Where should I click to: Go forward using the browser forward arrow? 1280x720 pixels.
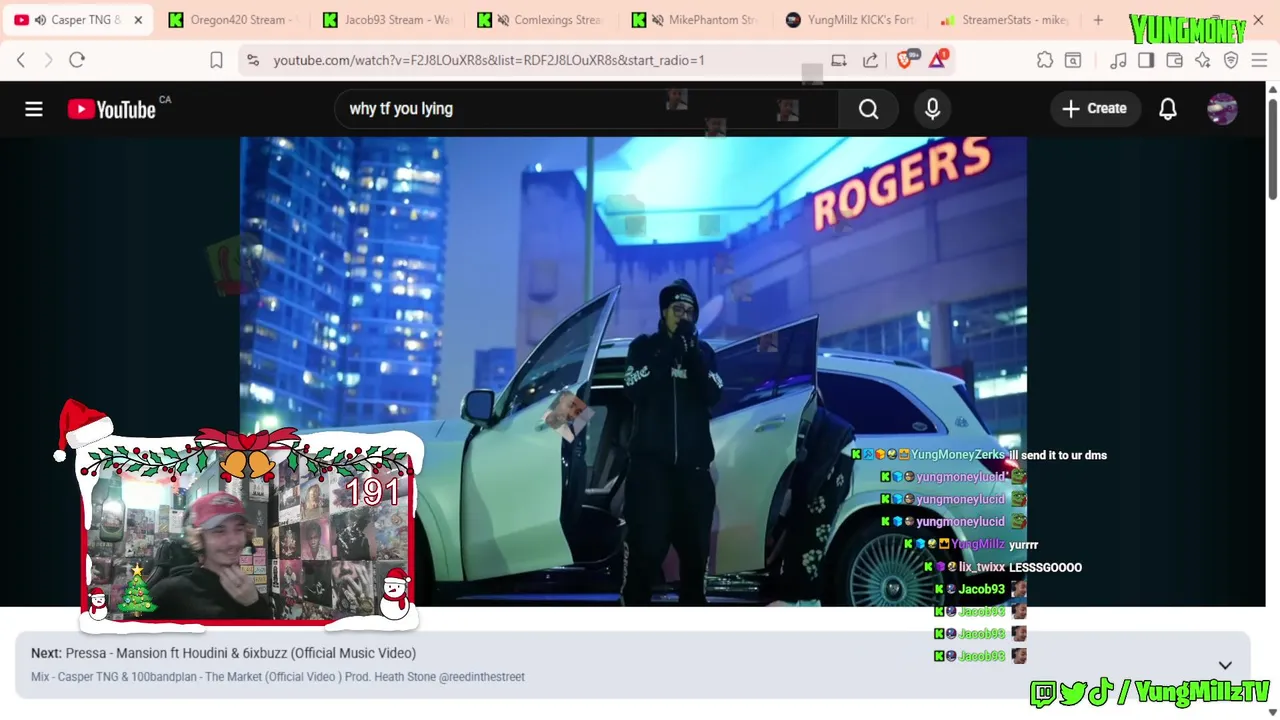[48, 60]
